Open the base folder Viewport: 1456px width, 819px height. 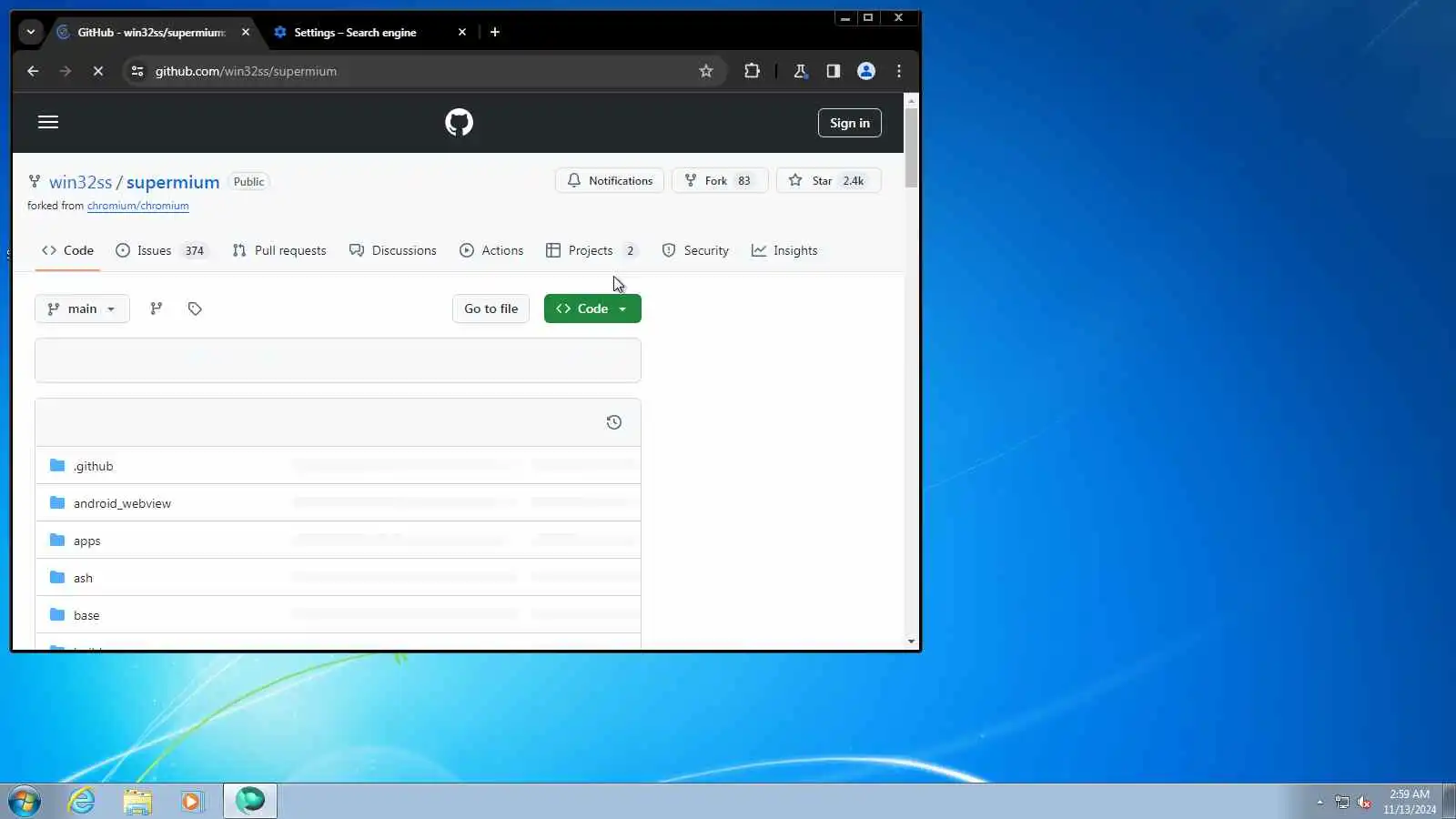click(86, 615)
